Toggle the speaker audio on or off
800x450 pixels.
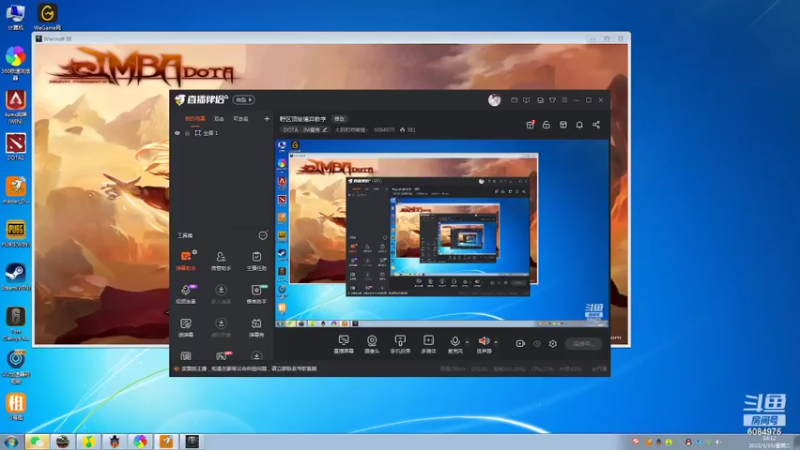tap(483, 340)
